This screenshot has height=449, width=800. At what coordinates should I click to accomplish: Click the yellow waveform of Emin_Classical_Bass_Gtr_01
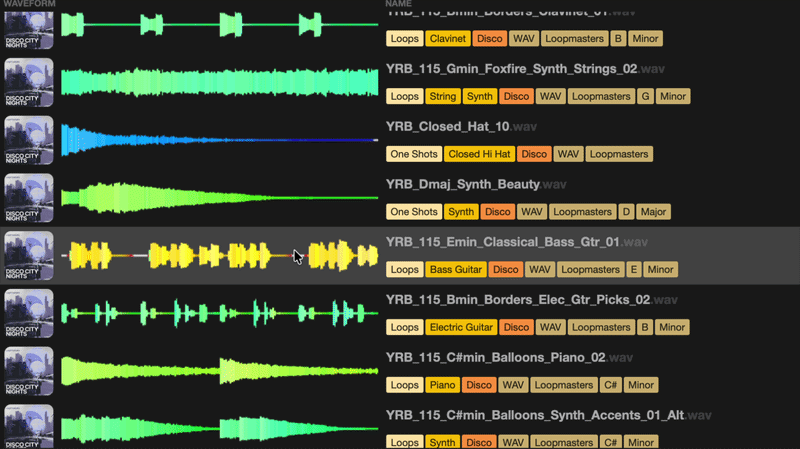point(219,255)
